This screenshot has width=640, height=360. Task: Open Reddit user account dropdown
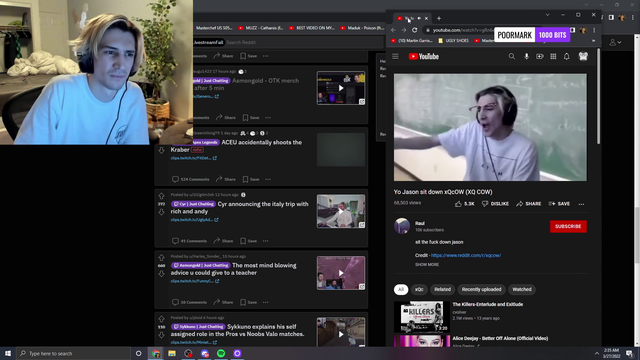coord(616,42)
